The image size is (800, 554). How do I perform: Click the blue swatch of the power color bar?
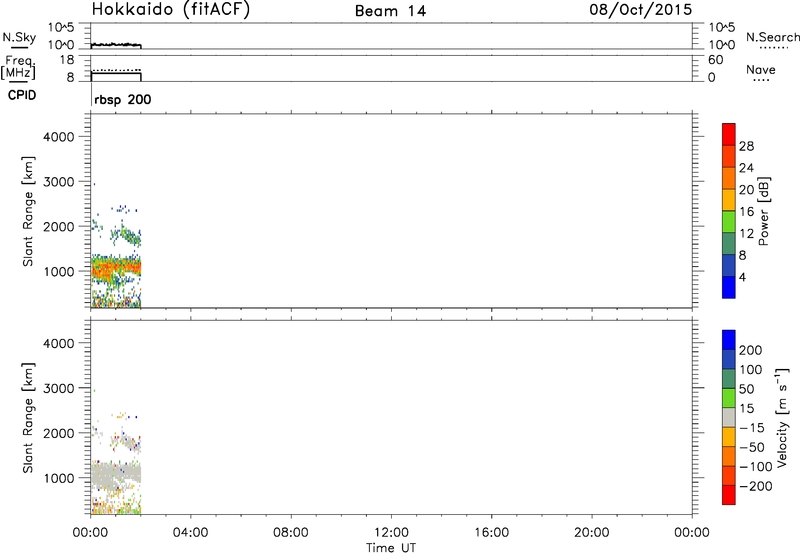tap(729, 287)
